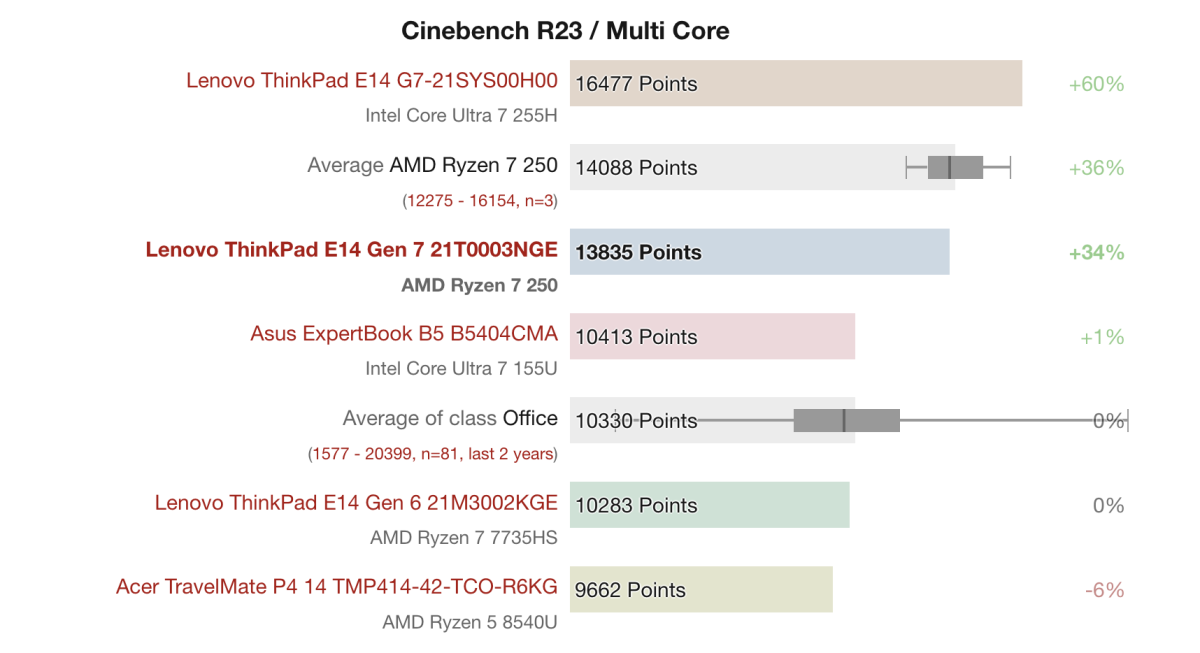Viewport: 1200px width, 653px height.
Task: Click the Cinebench R23 / Multi Core title
Action: pos(565,31)
